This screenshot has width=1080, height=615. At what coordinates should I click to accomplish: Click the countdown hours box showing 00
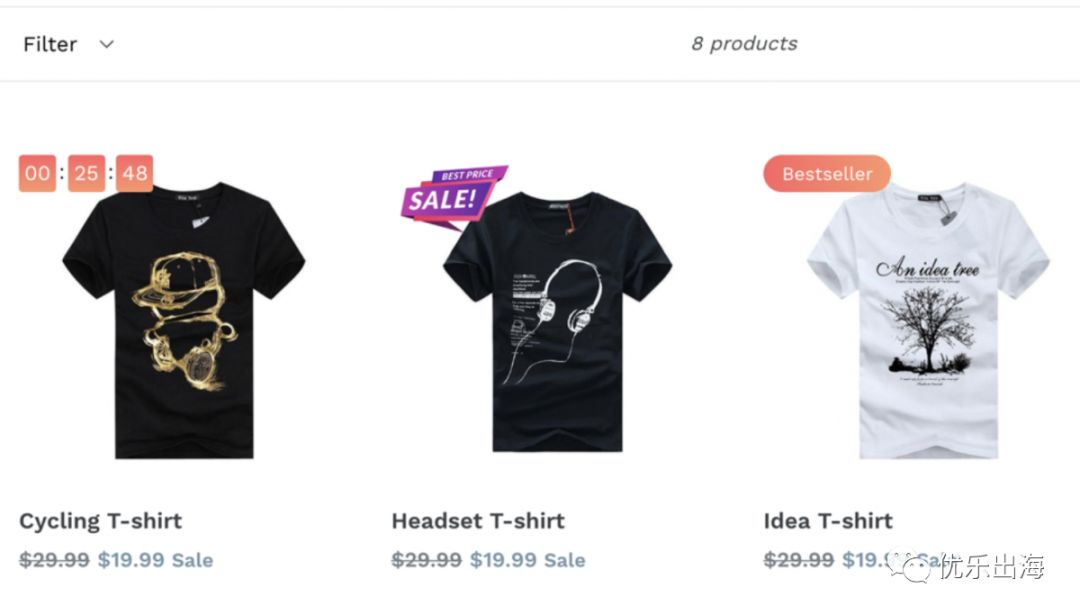coord(37,173)
